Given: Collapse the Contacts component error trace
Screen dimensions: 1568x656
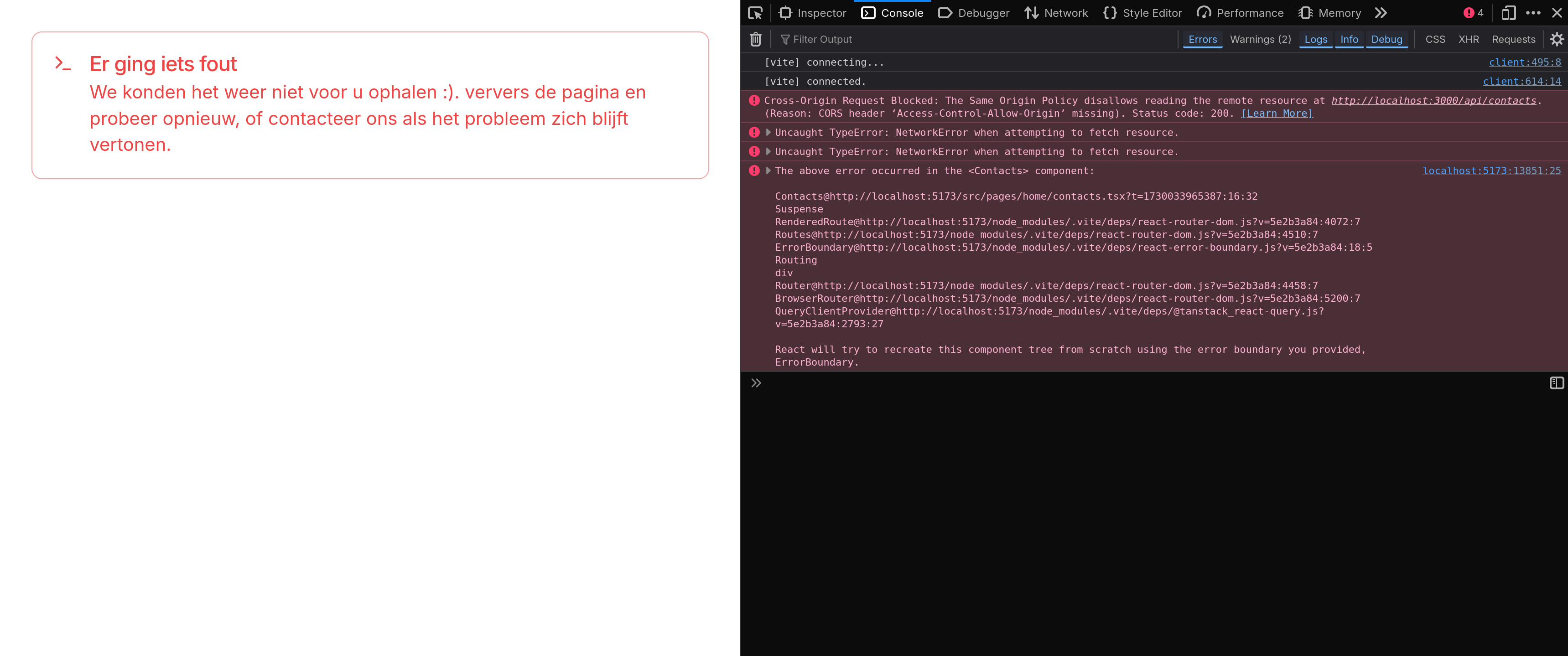Looking at the screenshot, I should click(768, 171).
